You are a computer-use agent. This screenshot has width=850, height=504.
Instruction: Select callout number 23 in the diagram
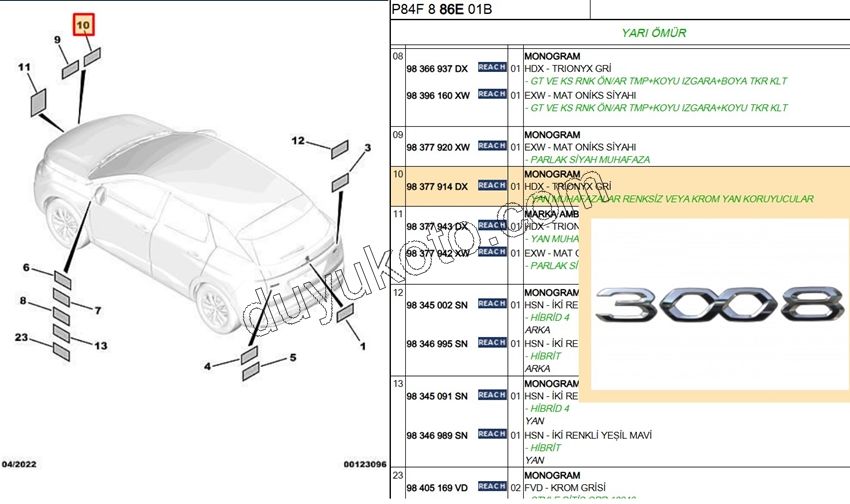pyautogui.click(x=21, y=337)
